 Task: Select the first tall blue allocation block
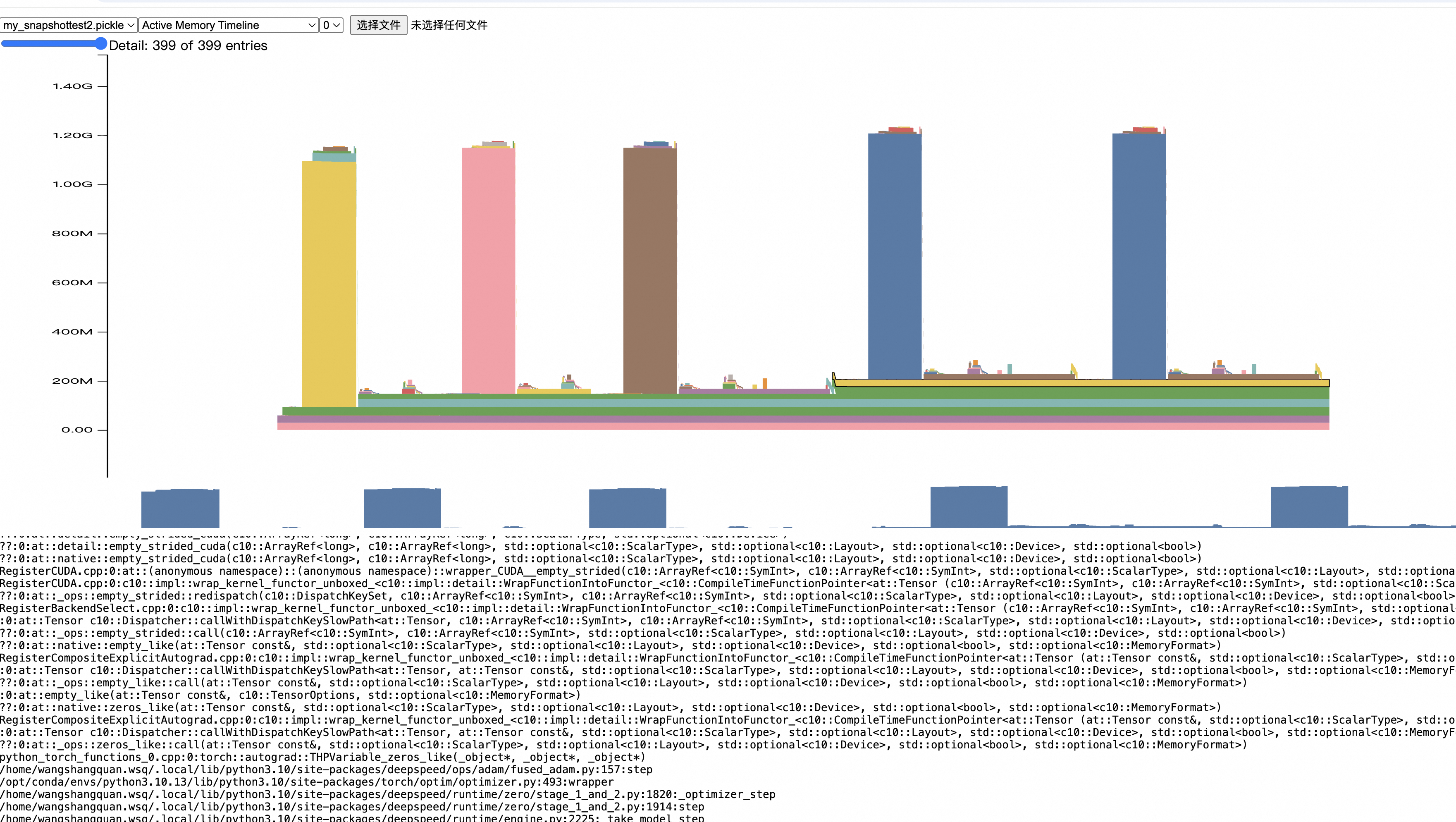(x=894, y=254)
